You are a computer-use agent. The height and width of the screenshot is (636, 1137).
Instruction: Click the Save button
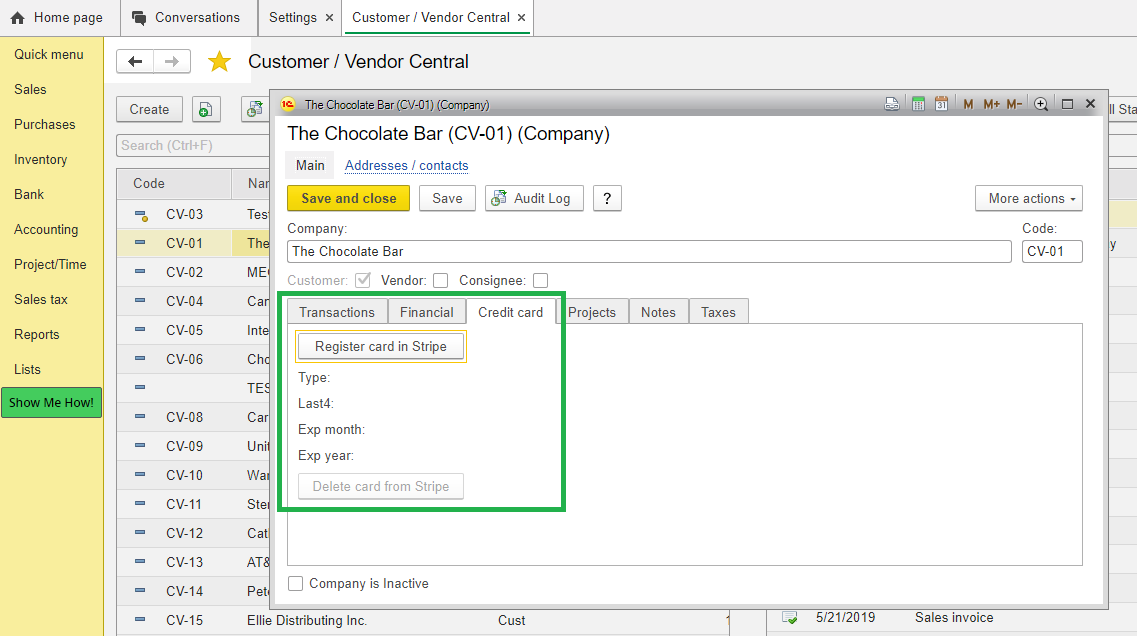click(x=447, y=198)
